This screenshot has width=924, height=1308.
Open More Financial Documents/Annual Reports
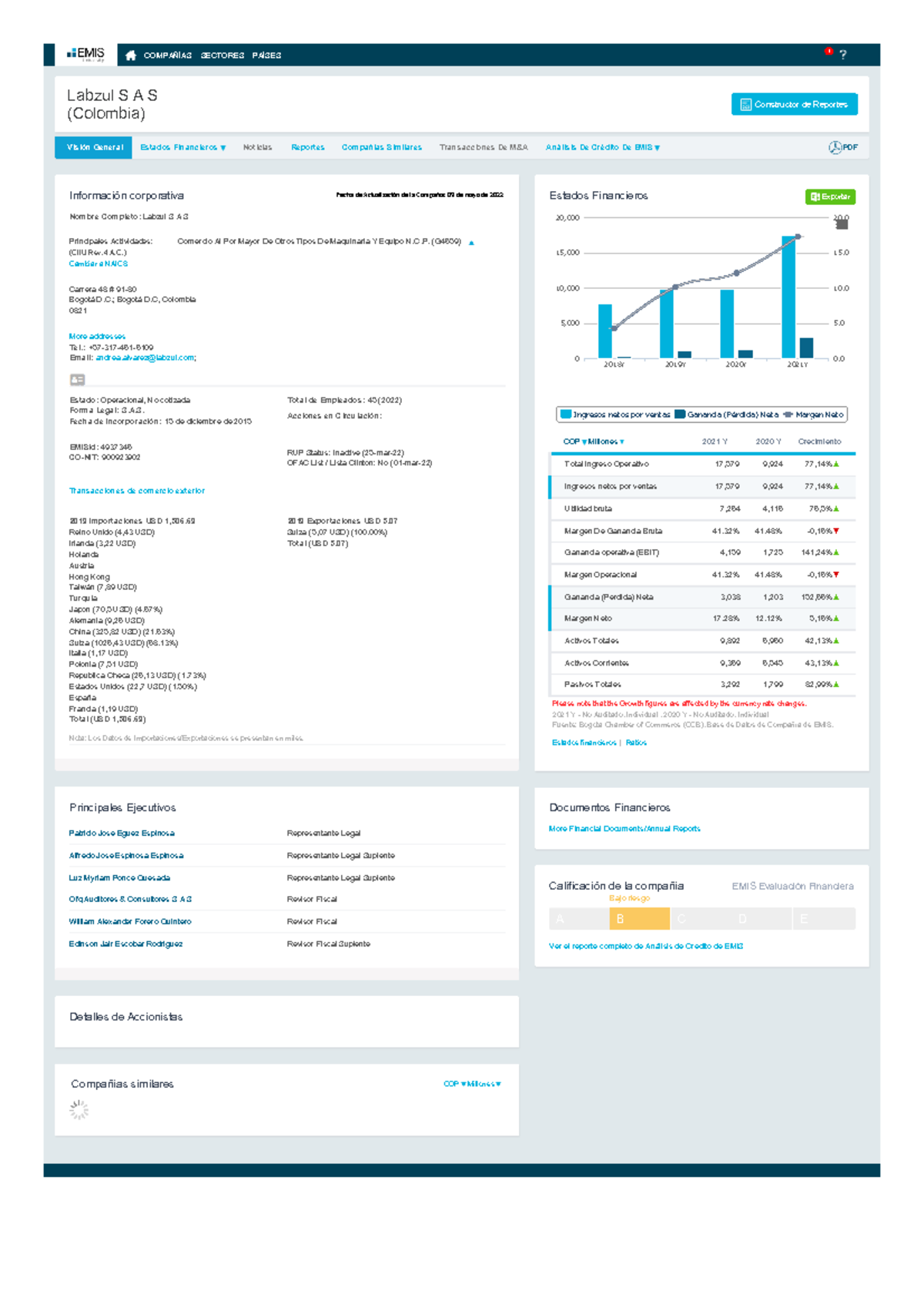(x=624, y=829)
